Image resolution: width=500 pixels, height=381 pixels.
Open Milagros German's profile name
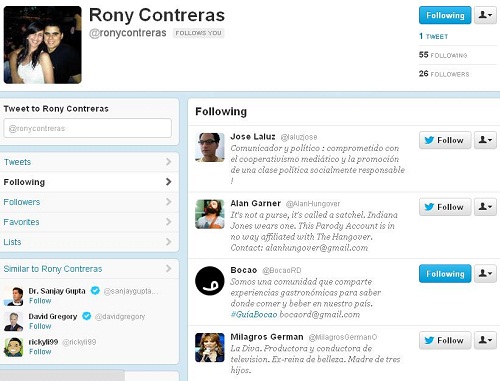(x=267, y=337)
